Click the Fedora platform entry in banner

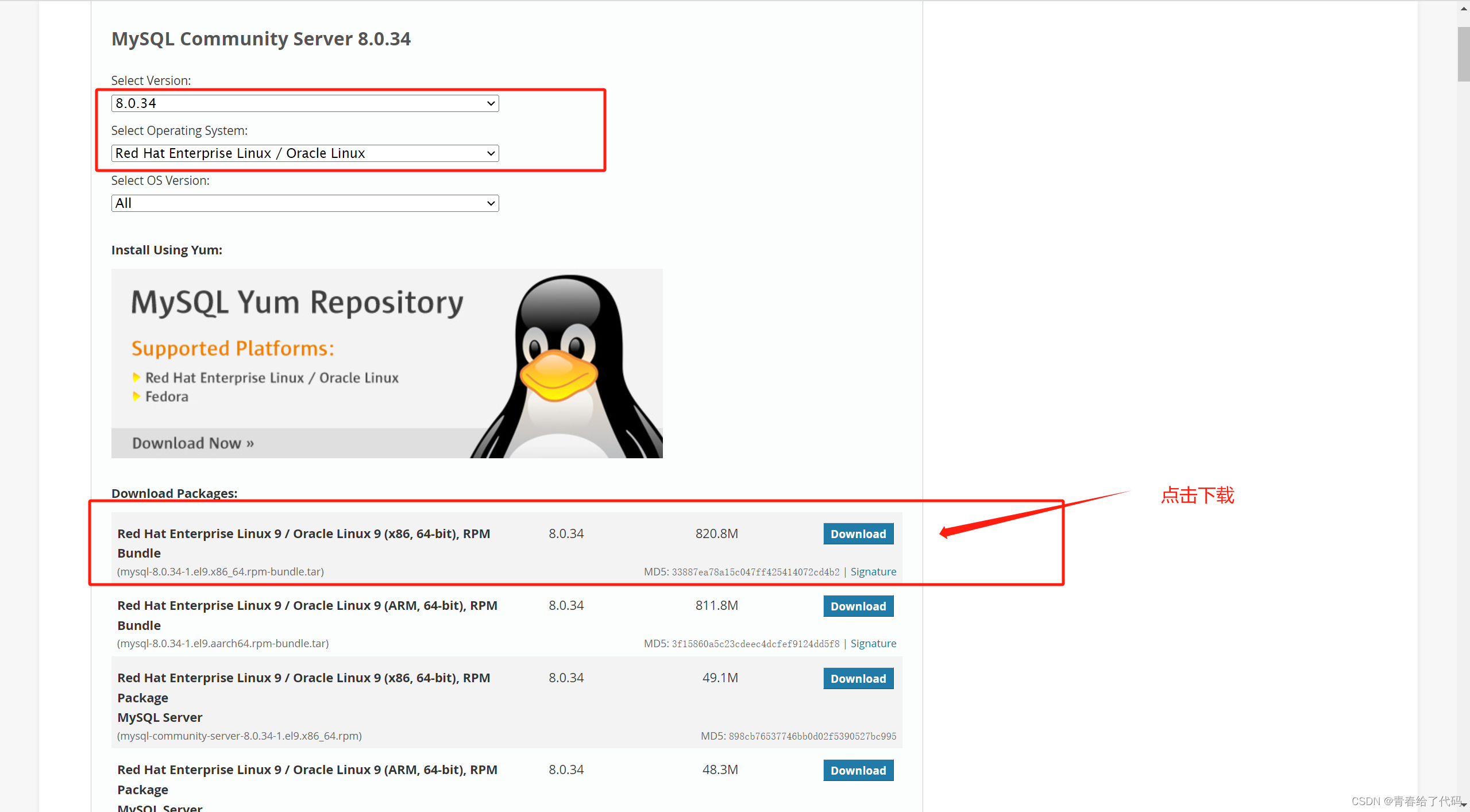pos(167,397)
